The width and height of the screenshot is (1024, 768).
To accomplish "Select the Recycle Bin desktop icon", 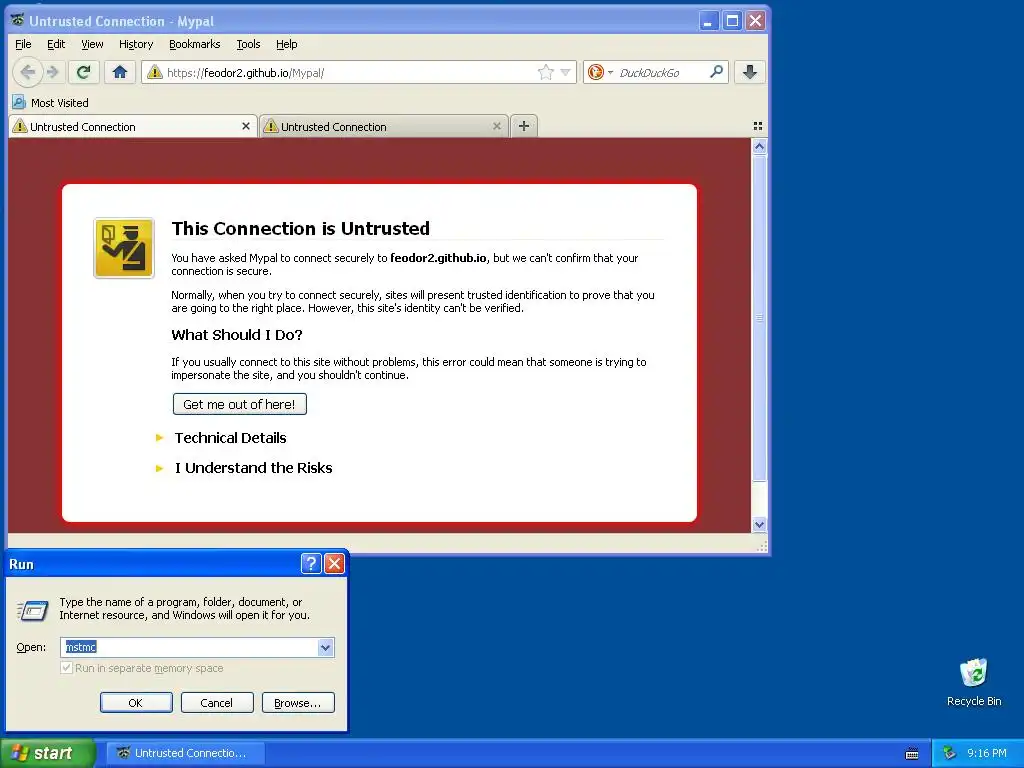I will coord(974,683).
